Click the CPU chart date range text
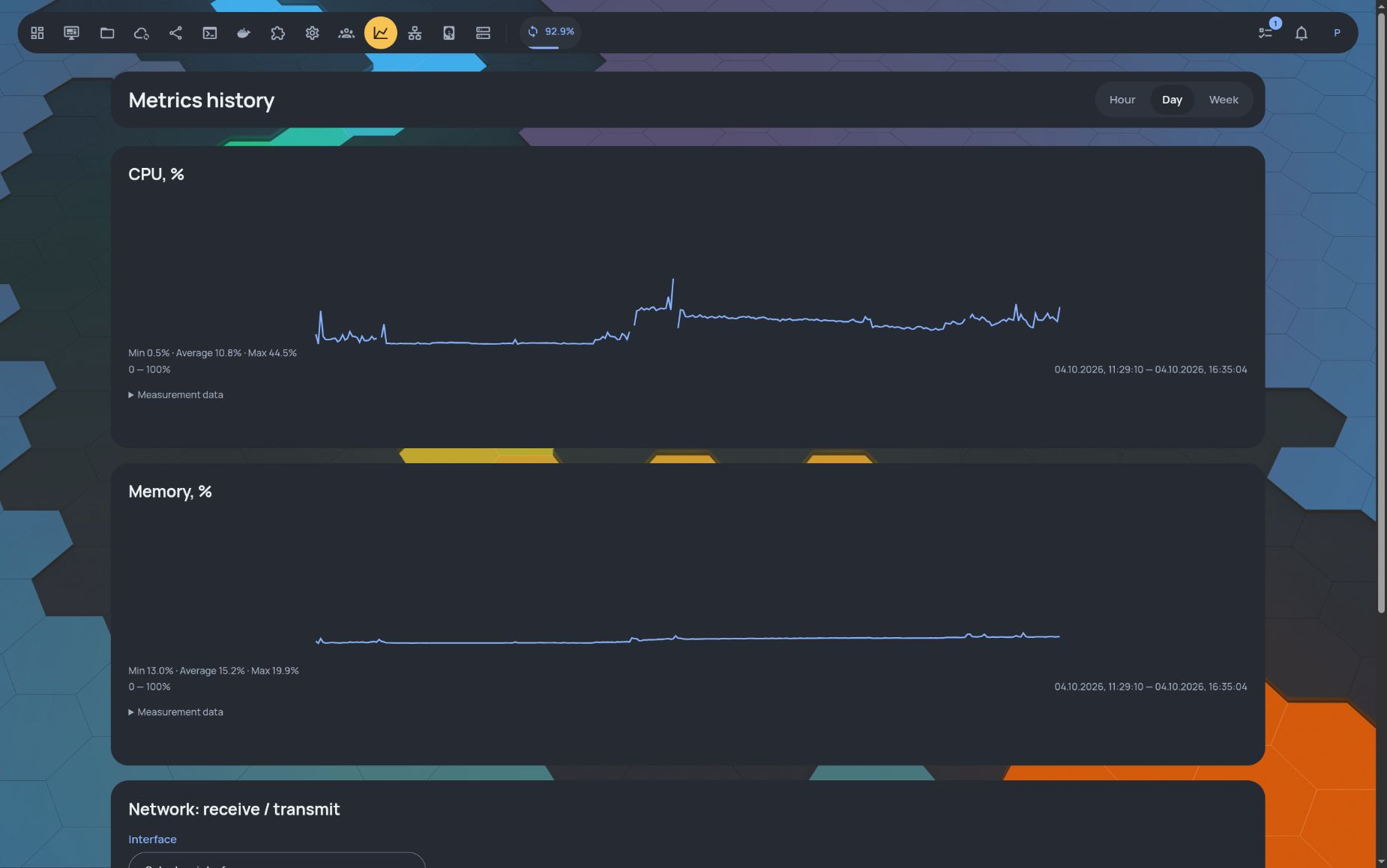 tap(1151, 370)
